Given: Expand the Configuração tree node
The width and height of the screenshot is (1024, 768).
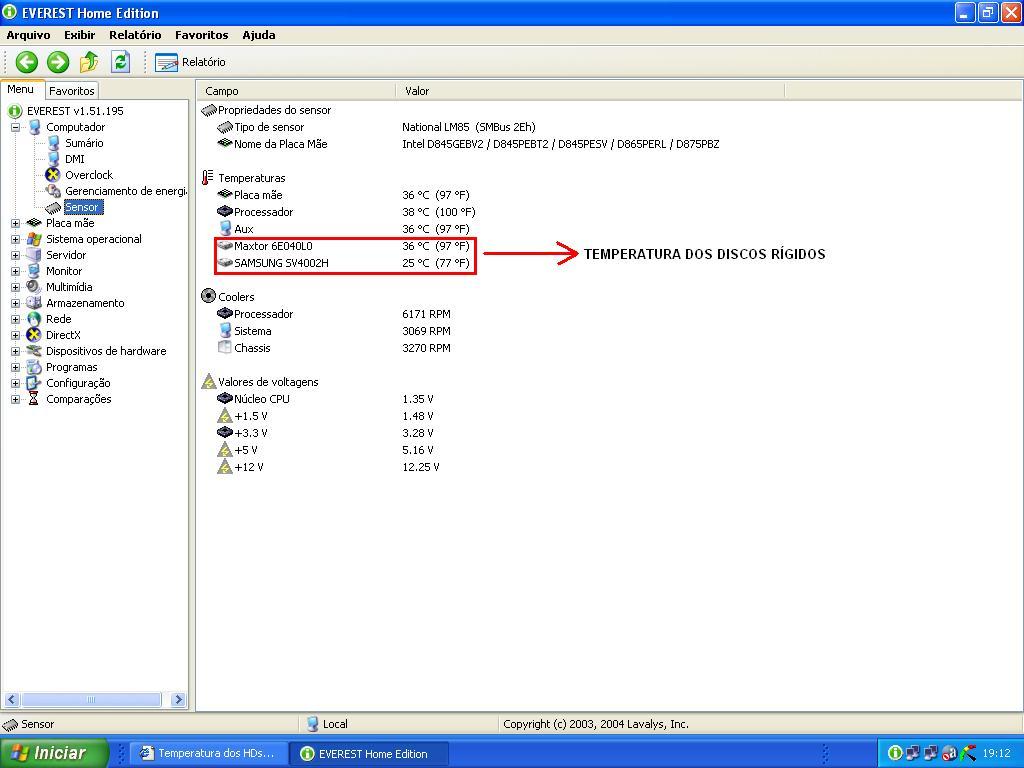Looking at the screenshot, I should [16, 383].
